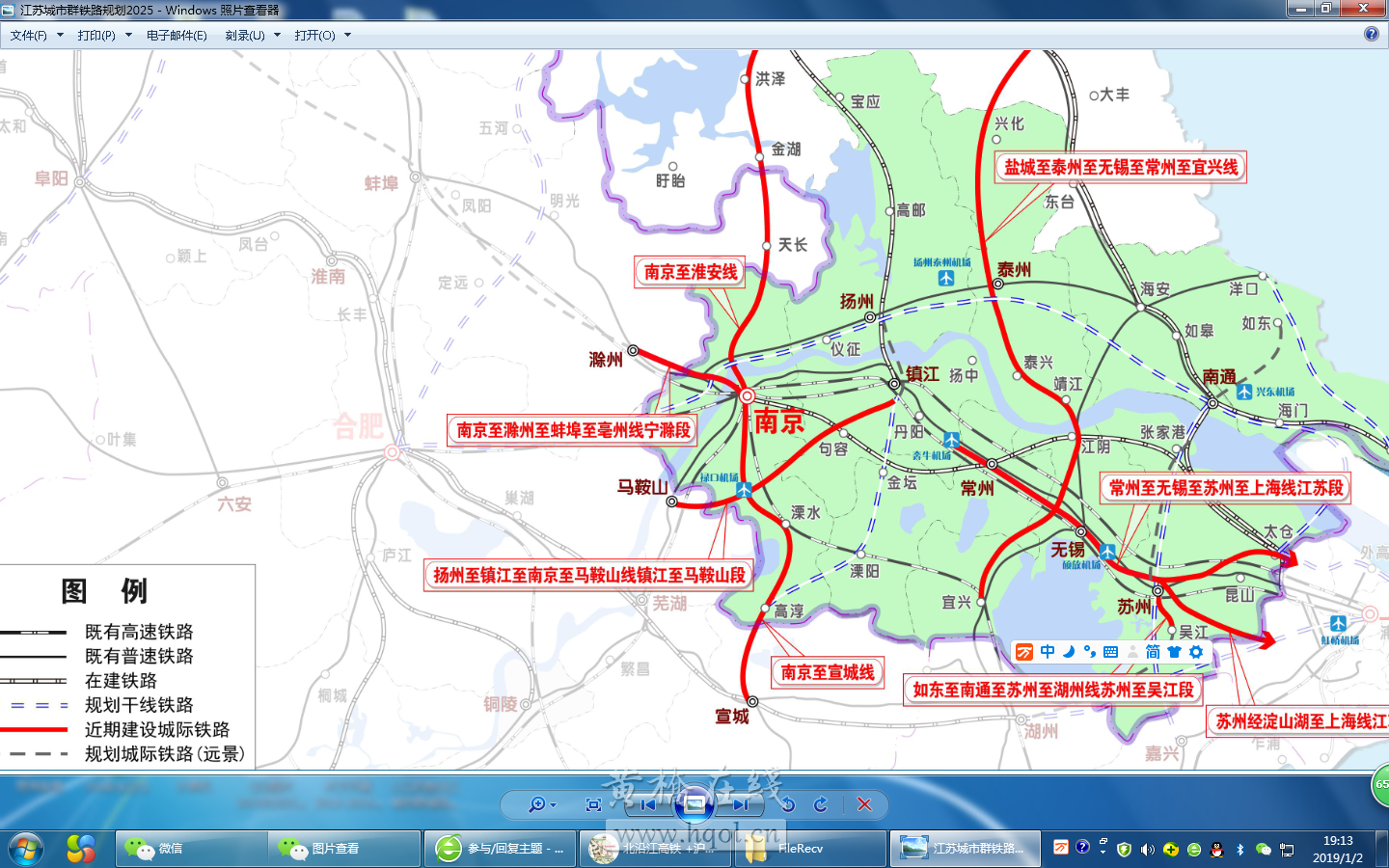
Task: Fit image to actual size button
Action: (593, 804)
